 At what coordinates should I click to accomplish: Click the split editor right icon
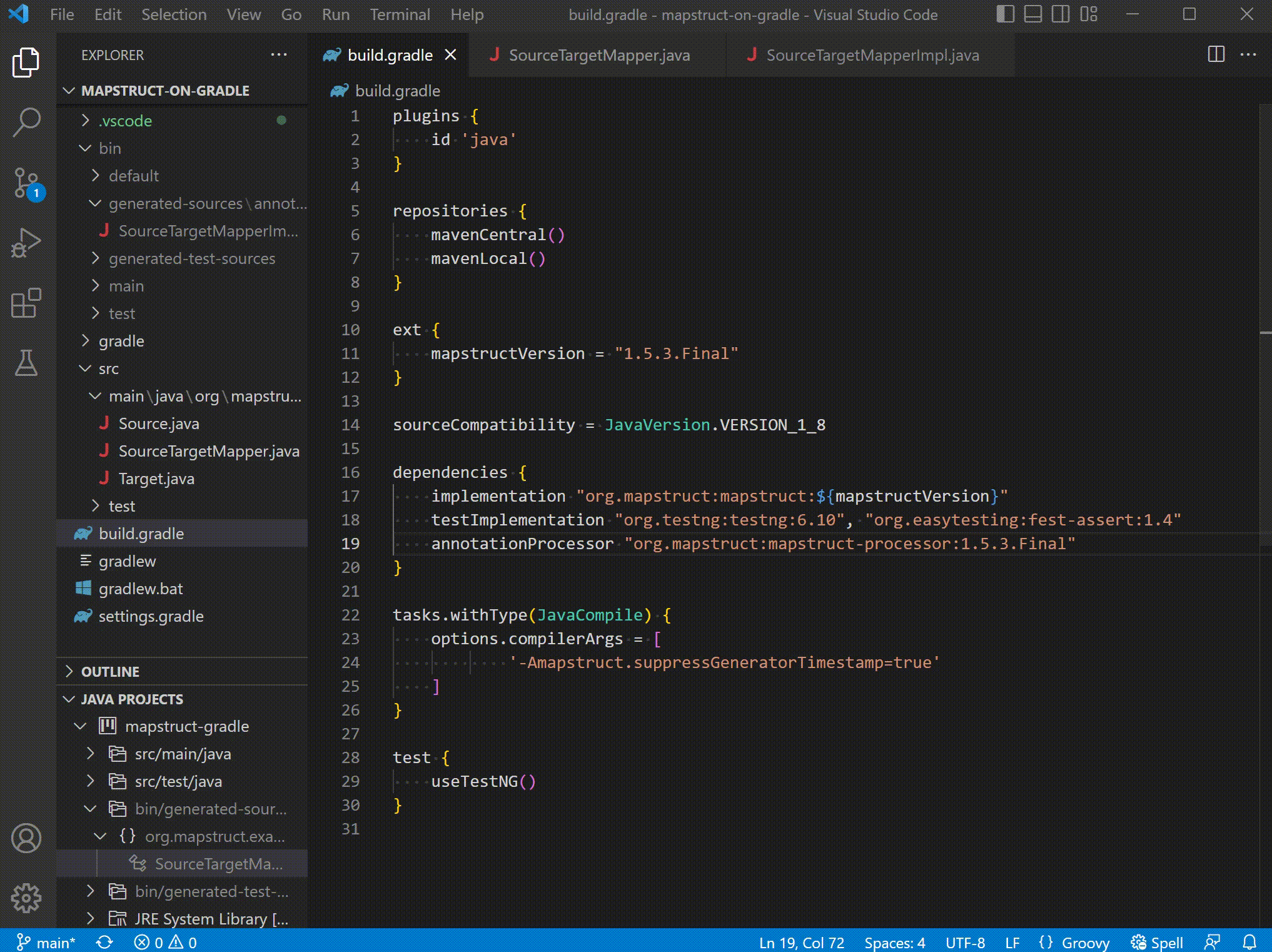pyautogui.click(x=1216, y=55)
